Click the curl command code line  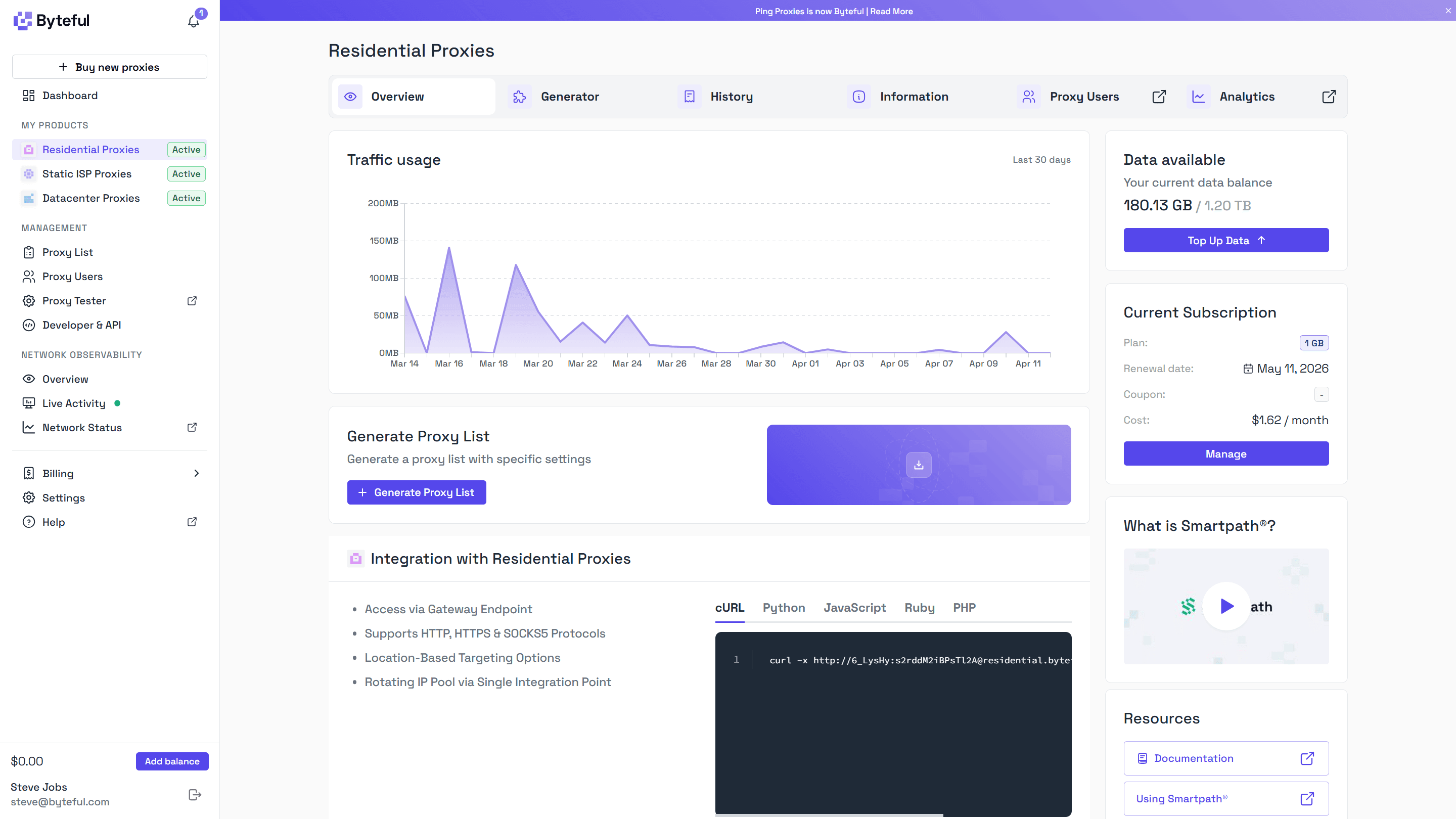[920, 660]
